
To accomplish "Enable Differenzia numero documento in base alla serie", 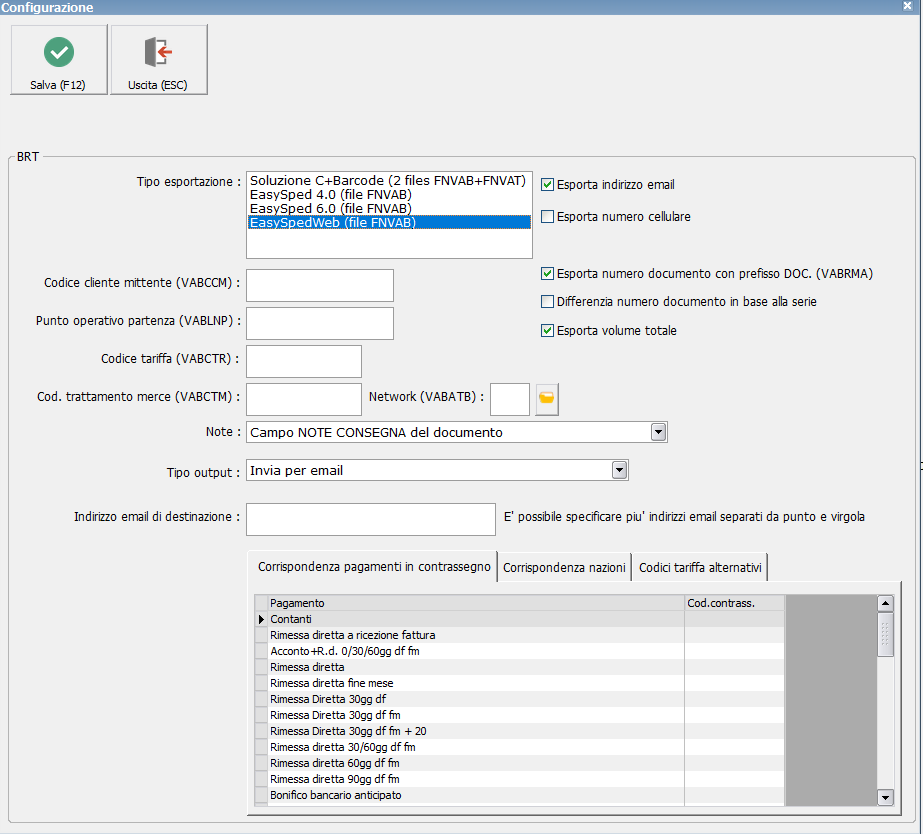I will click(547, 301).
